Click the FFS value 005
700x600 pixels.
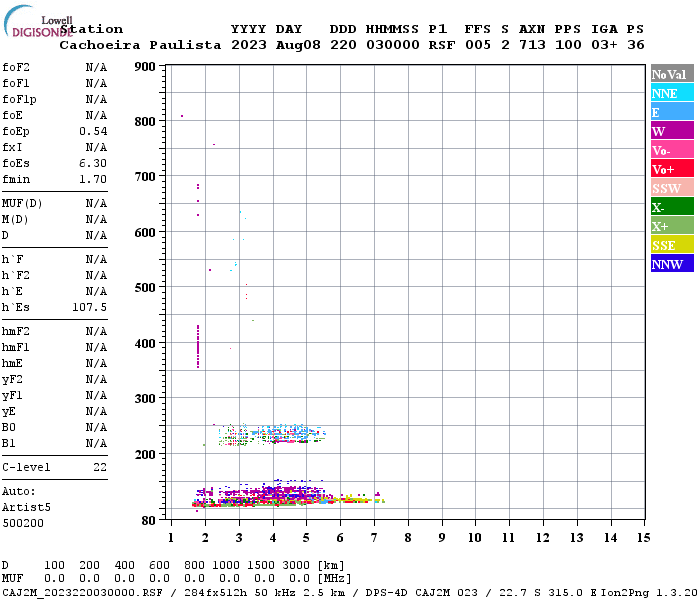(x=478, y=45)
